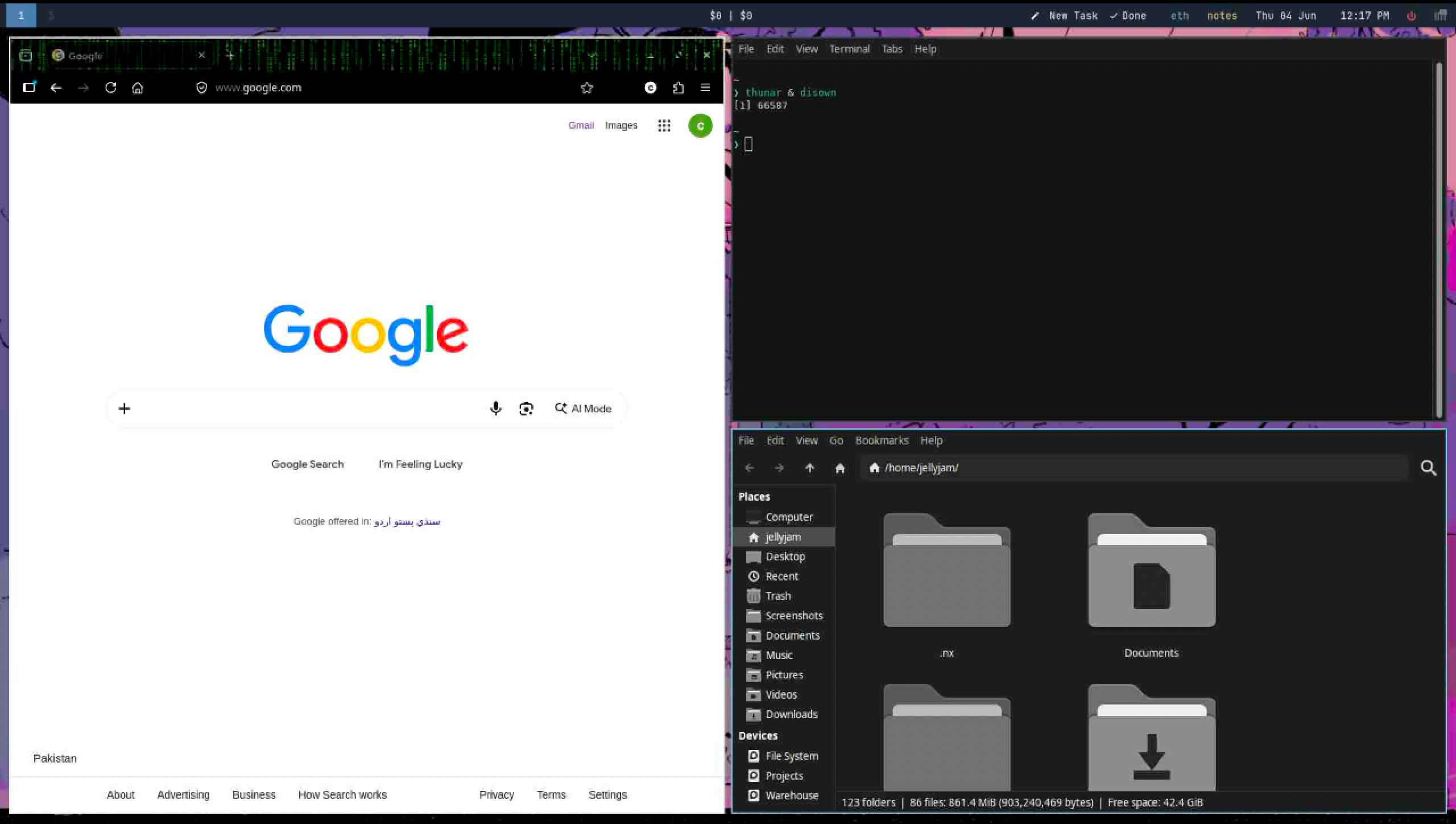Image resolution: width=1456 pixels, height=824 pixels.
Task: Open the Advertising footer link
Action: pos(183,794)
